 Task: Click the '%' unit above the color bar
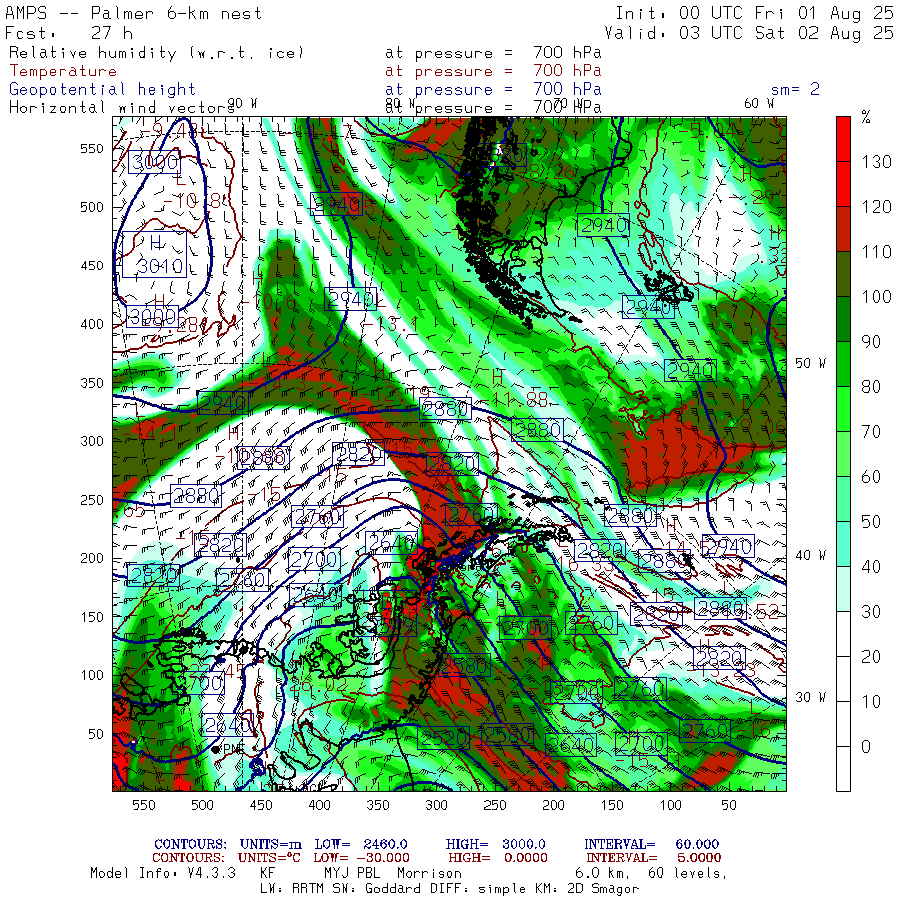(x=866, y=118)
